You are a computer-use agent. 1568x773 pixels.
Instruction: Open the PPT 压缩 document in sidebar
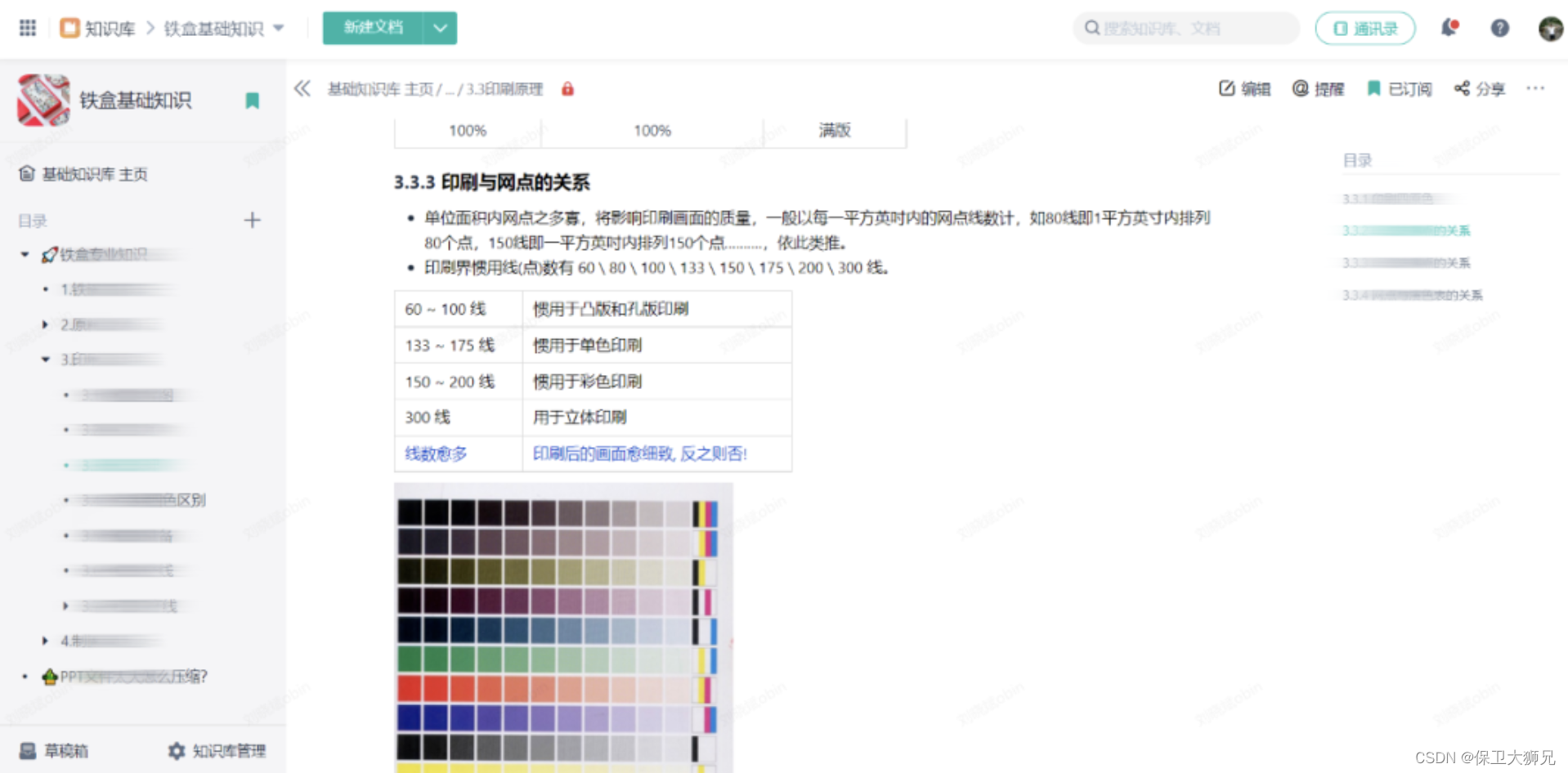coord(125,677)
